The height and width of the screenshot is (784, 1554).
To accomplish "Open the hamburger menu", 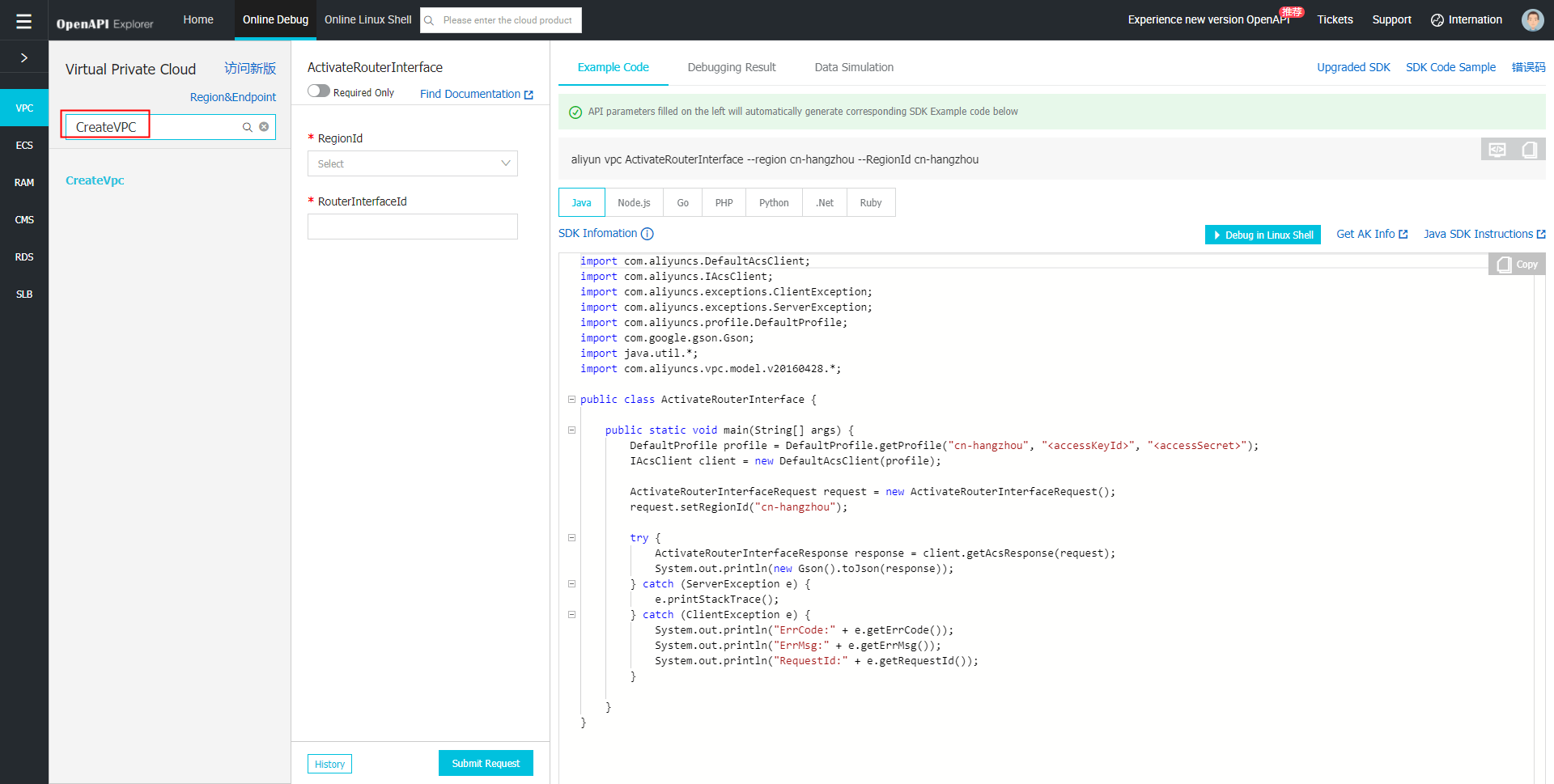I will pyautogui.click(x=23, y=20).
